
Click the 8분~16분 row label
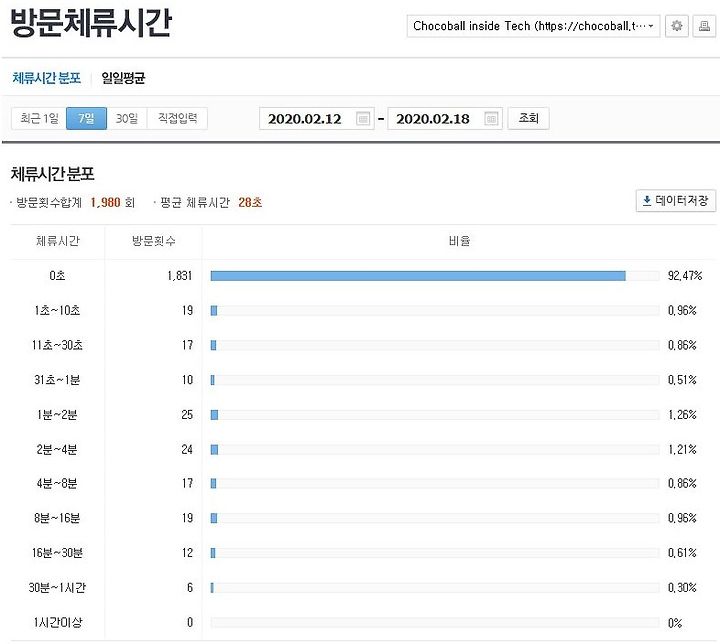tap(57, 518)
